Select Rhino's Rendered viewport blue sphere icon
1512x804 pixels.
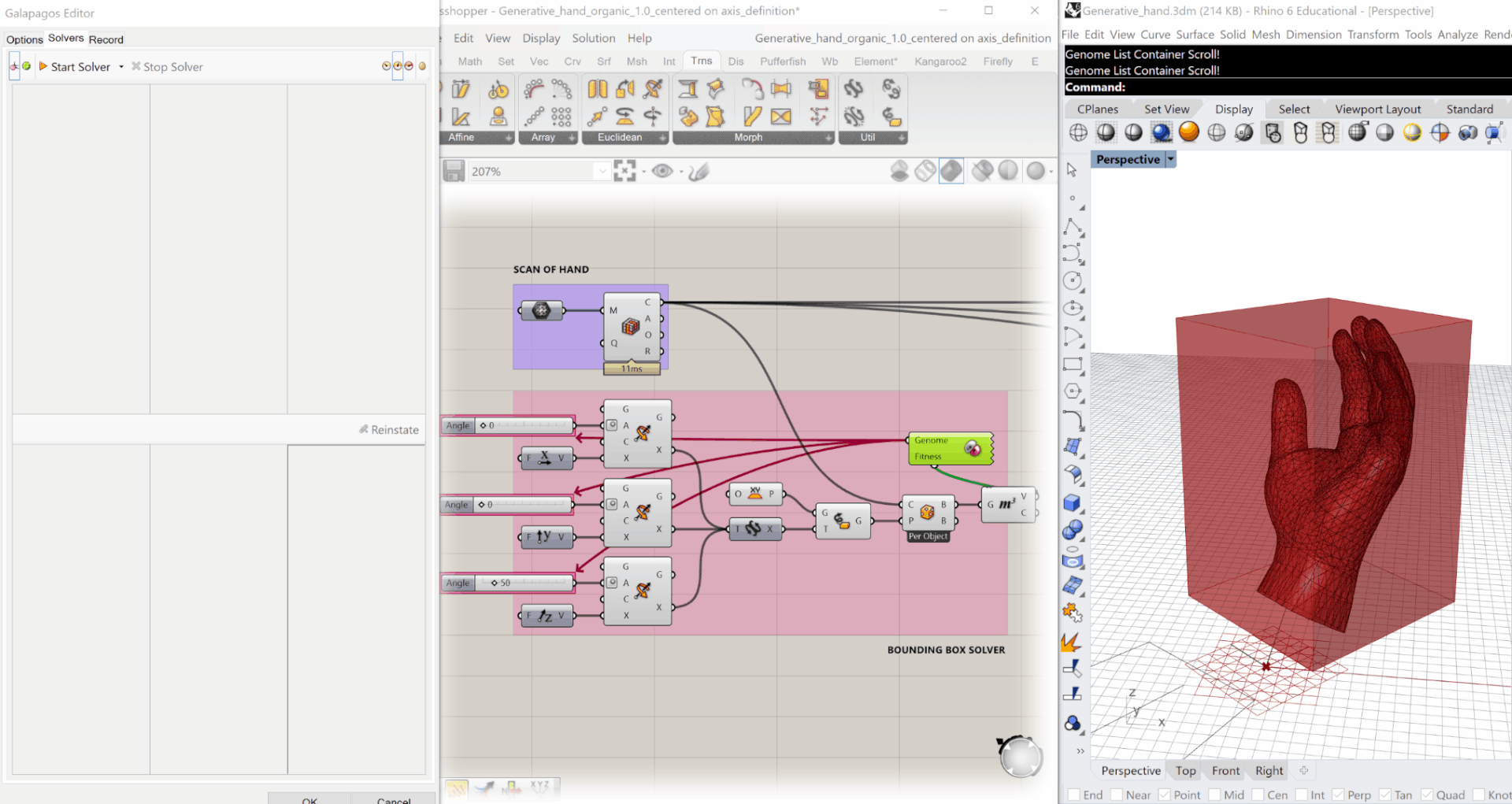point(1162,132)
